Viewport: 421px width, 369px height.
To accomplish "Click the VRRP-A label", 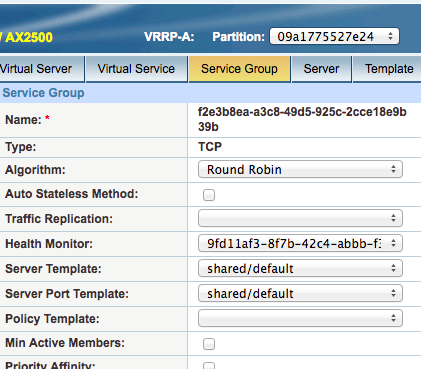I will [x=169, y=37].
